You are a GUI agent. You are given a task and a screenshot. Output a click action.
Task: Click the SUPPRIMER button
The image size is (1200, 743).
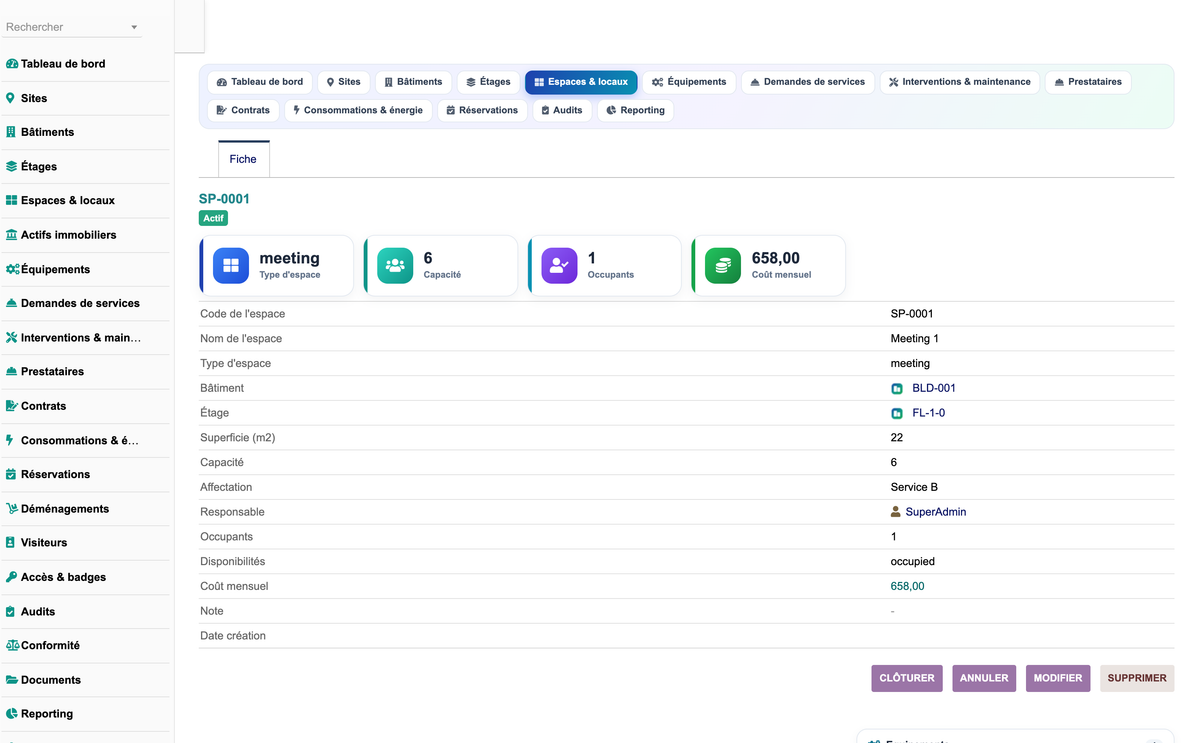tap(1137, 678)
